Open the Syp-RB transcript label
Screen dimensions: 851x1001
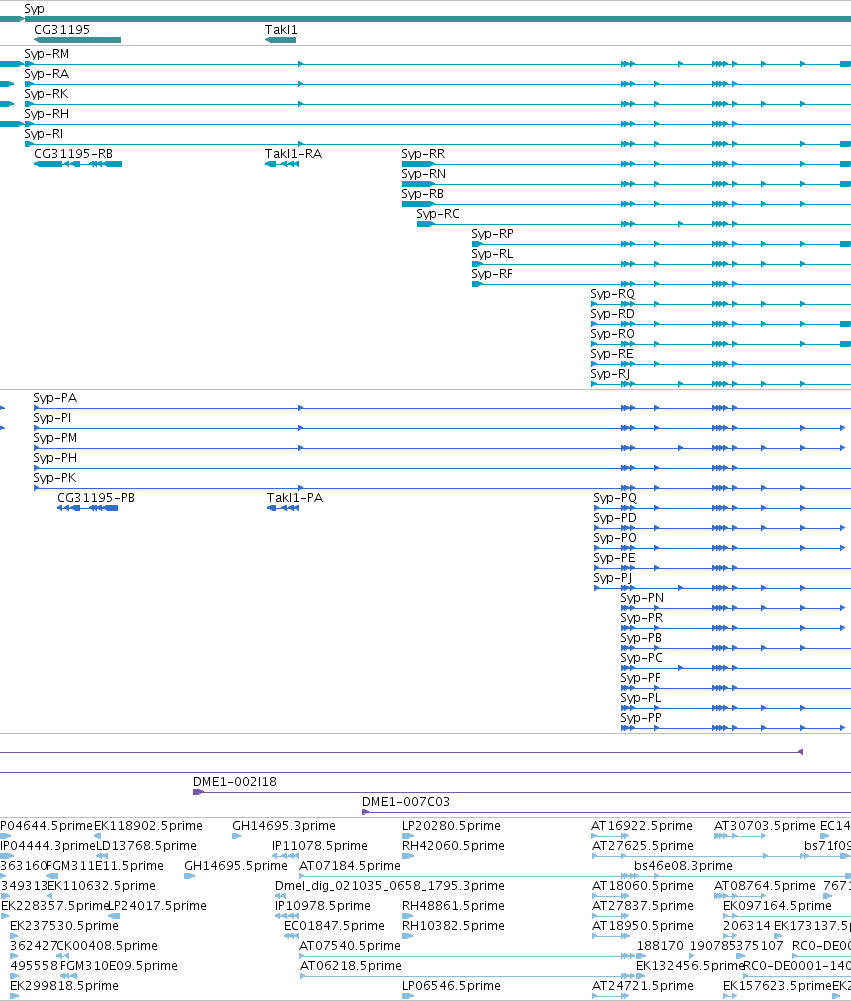pos(423,193)
